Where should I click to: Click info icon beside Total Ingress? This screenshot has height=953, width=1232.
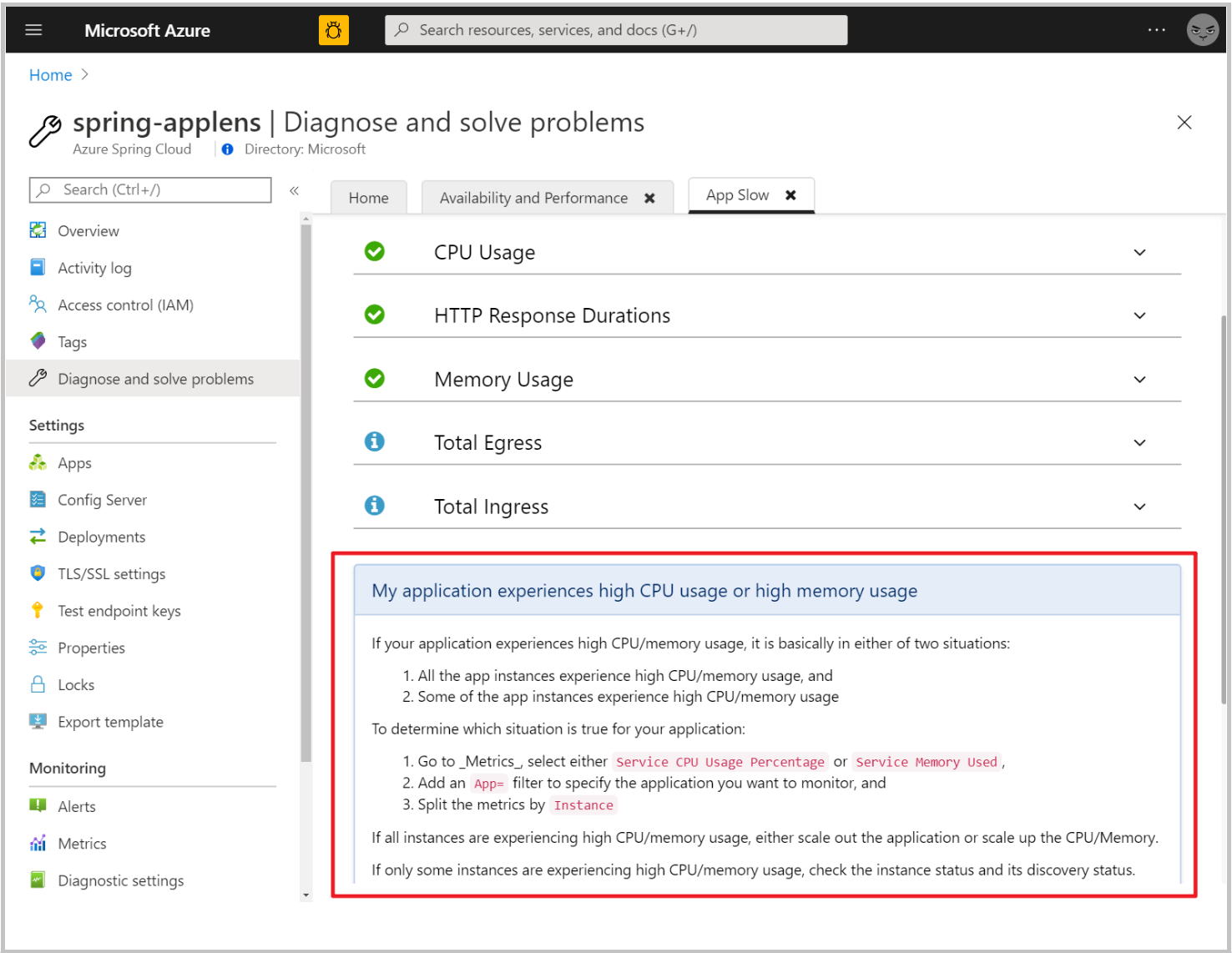tap(375, 505)
